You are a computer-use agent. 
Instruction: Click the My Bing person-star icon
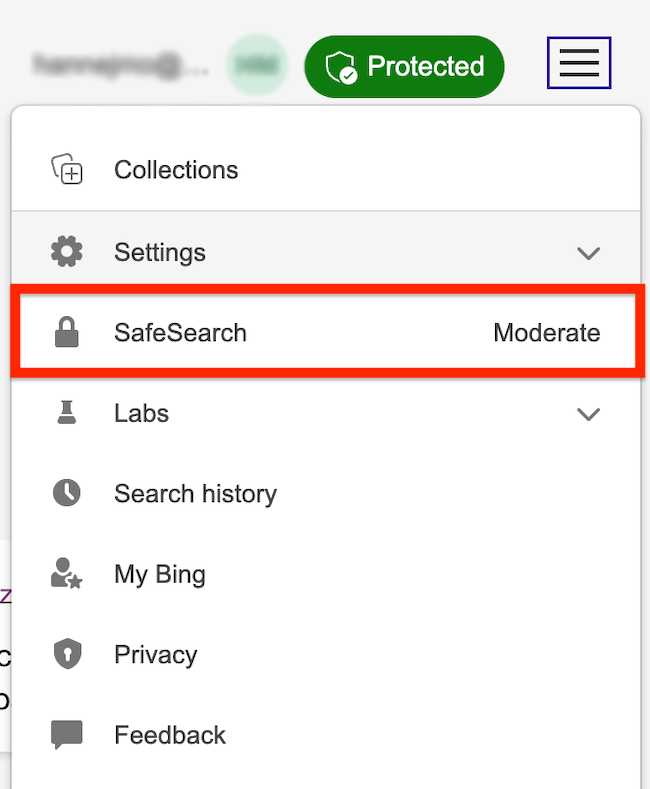(66, 573)
